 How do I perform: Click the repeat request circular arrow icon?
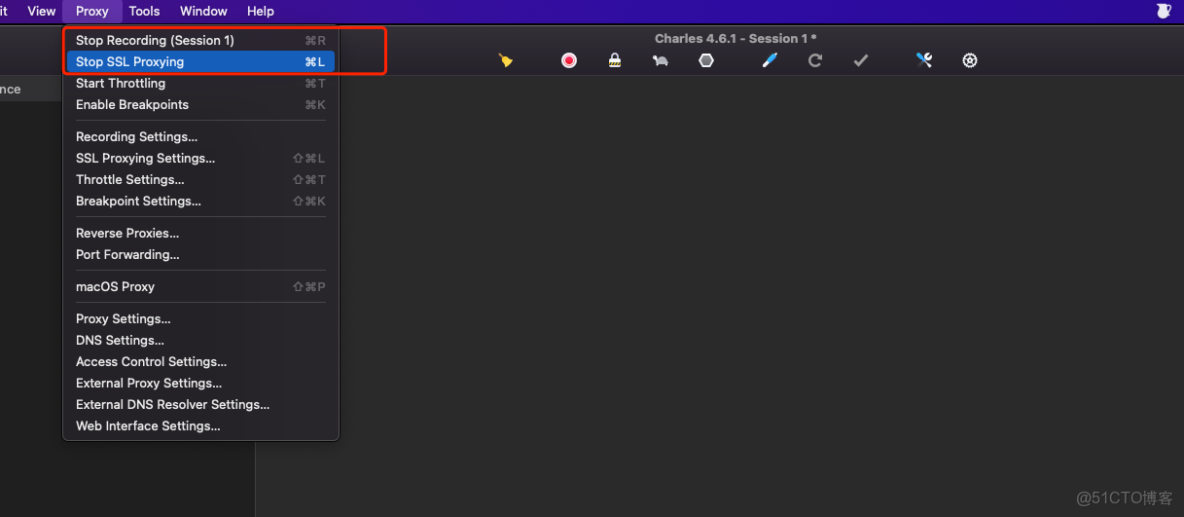tap(815, 60)
